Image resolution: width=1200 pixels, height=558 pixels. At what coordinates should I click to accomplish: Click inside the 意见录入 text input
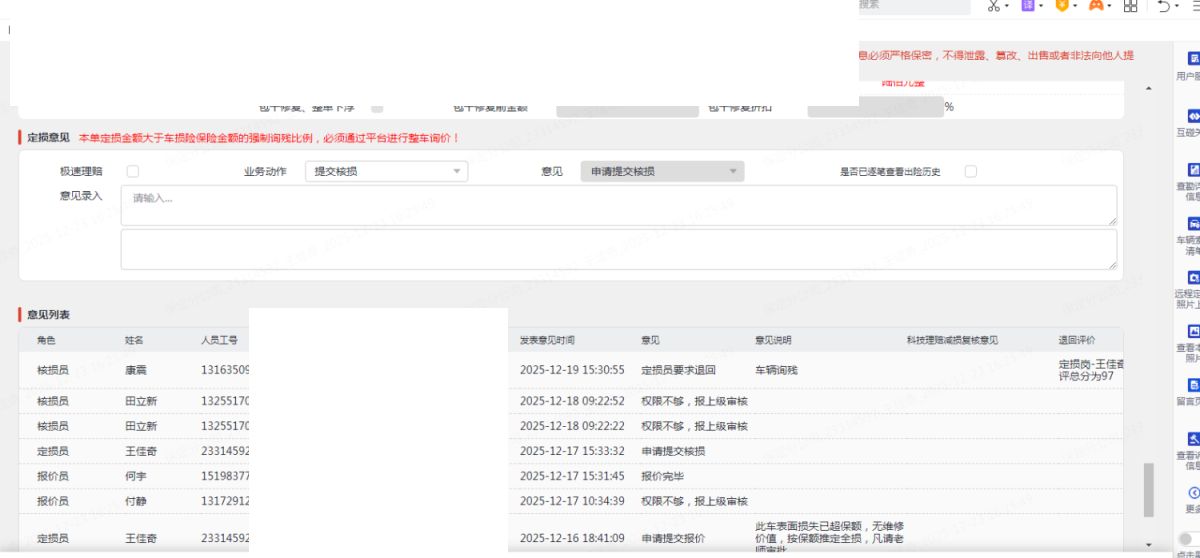coord(618,205)
